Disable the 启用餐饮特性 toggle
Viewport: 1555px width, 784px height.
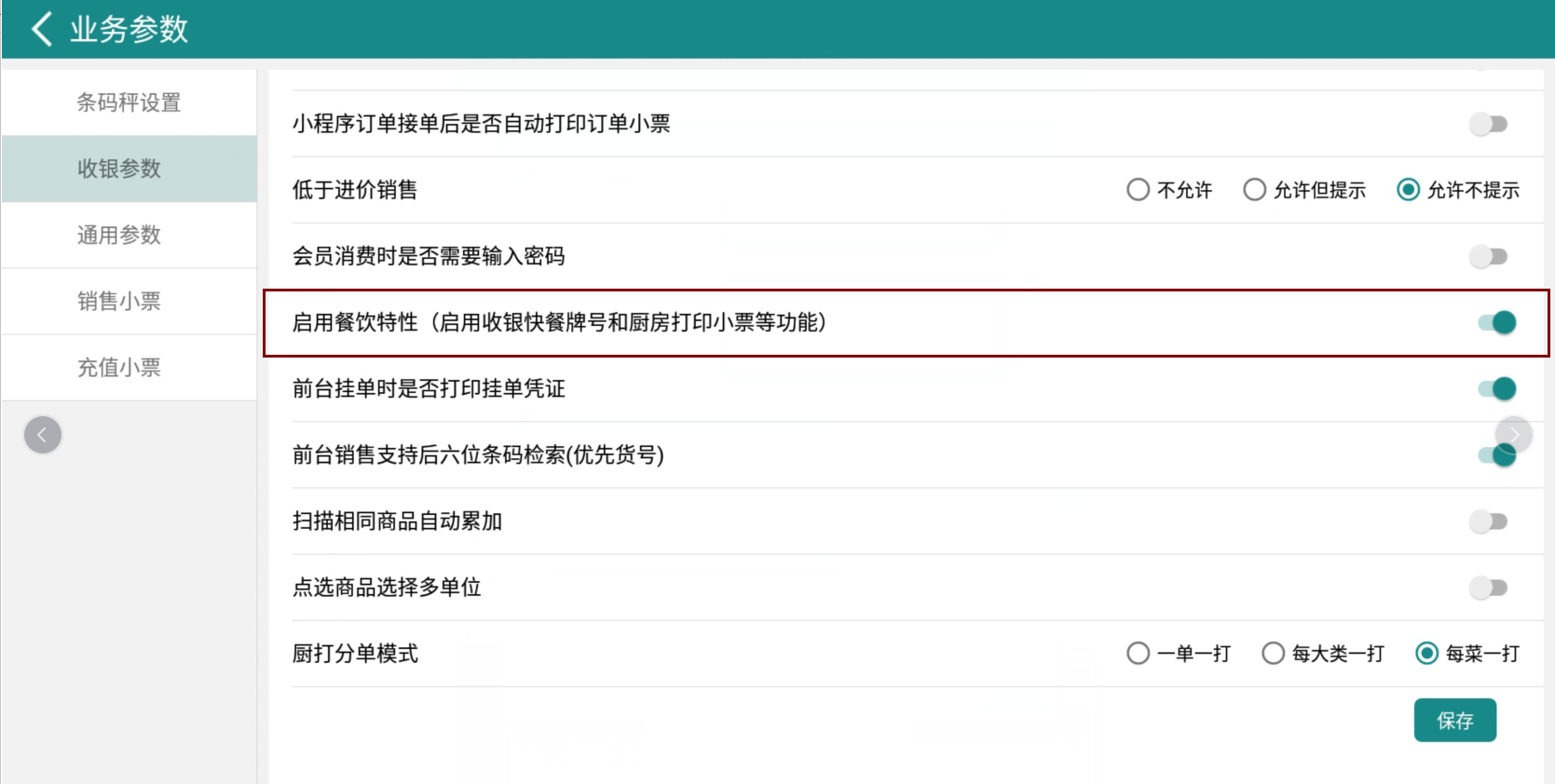[x=1496, y=322]
